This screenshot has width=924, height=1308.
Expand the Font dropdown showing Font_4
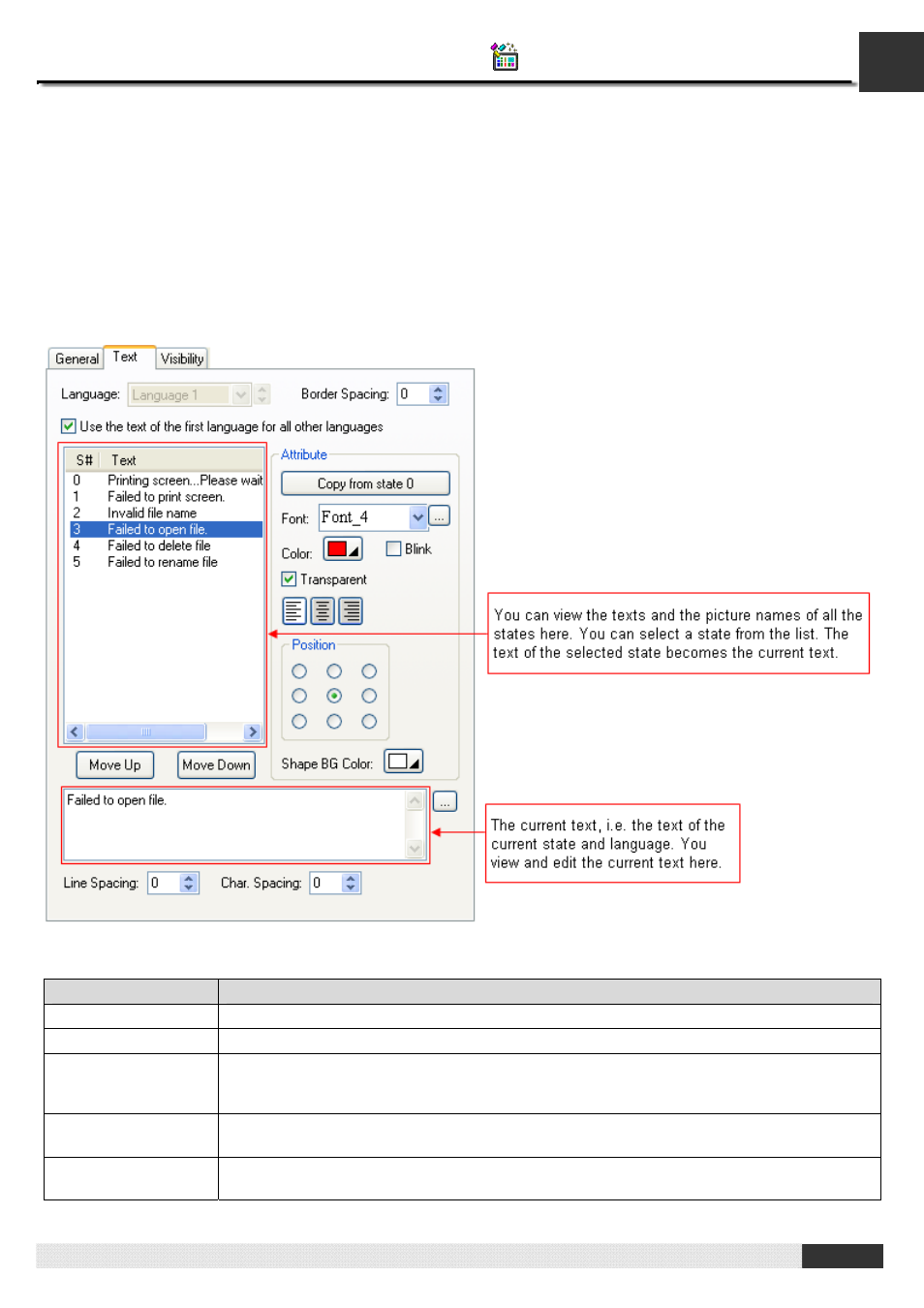(417, 517)
